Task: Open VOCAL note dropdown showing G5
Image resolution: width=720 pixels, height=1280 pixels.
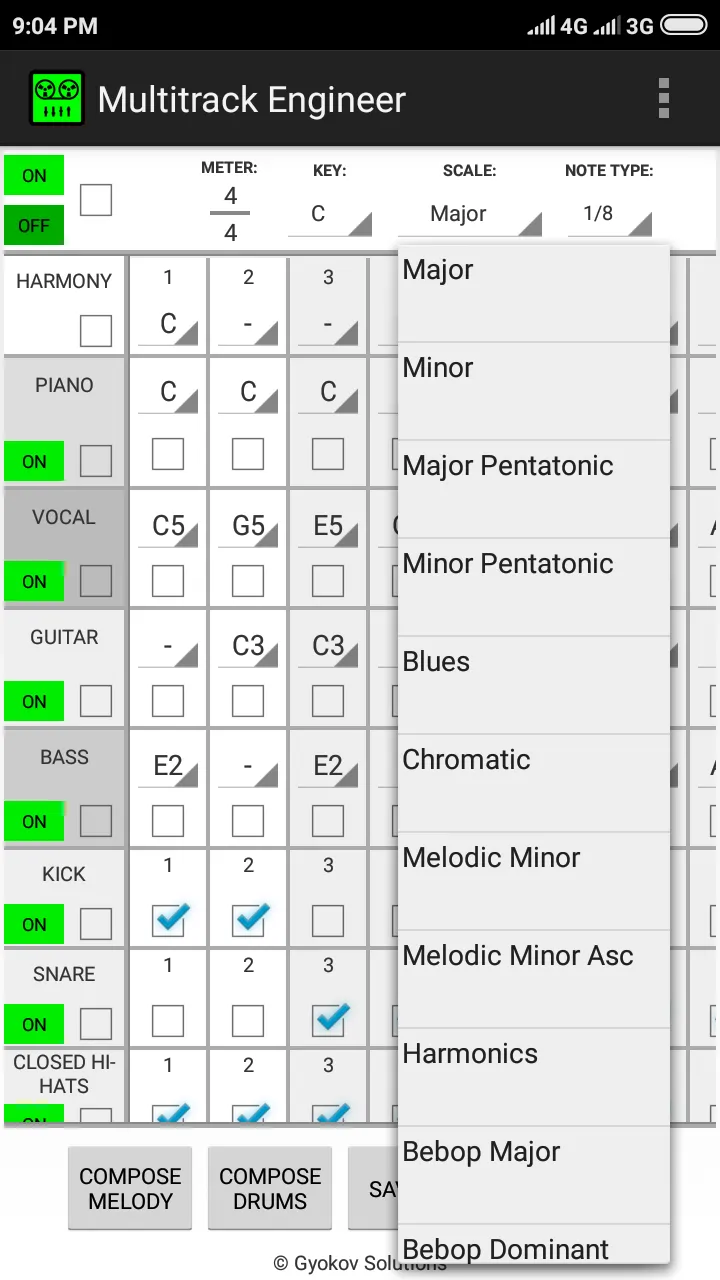Action: tap(248, 526)
